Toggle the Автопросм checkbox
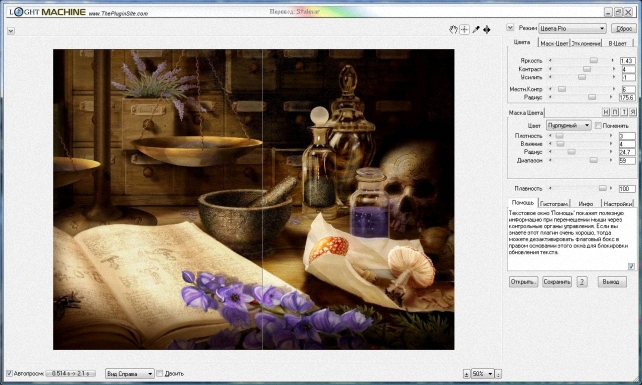Viewport: 642px width, 385px height. [x=9, y=374]
